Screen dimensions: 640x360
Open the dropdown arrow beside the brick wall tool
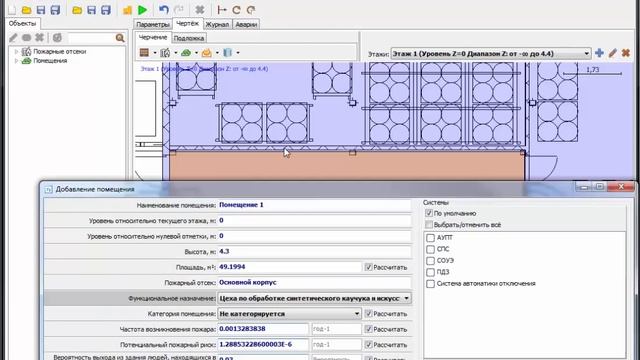(155, 53)
